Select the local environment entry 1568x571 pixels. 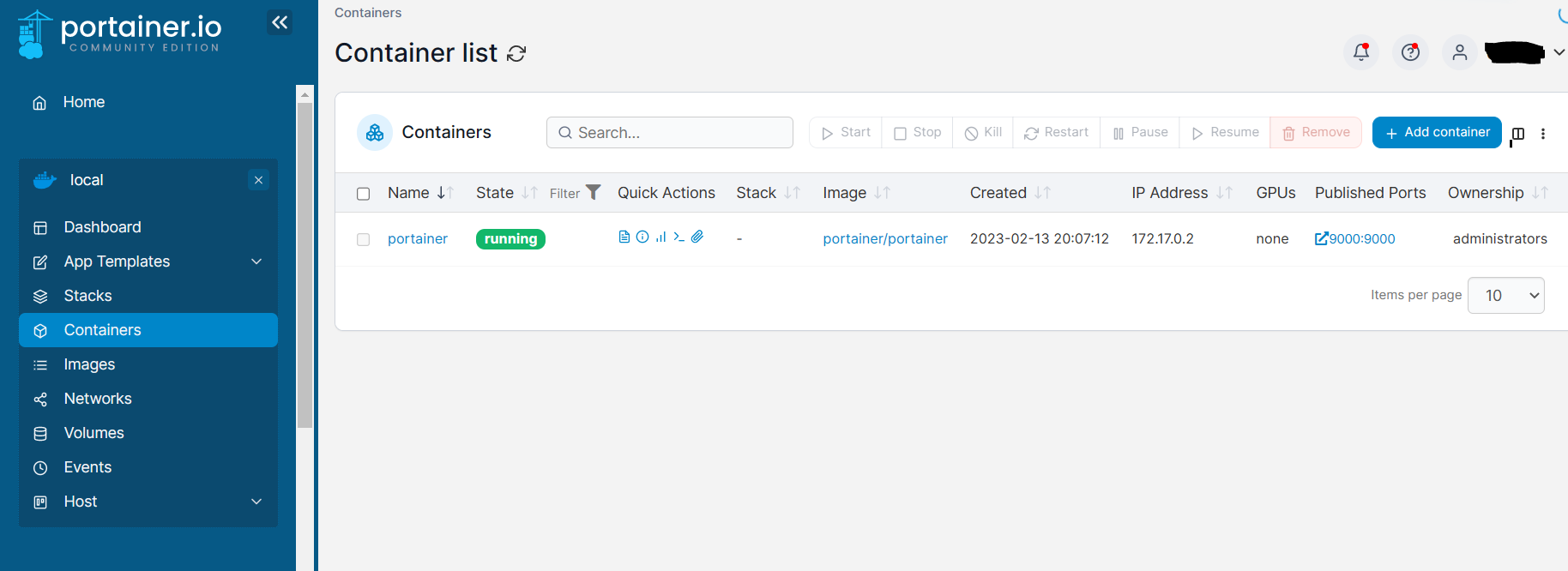(x=86, y=180)
